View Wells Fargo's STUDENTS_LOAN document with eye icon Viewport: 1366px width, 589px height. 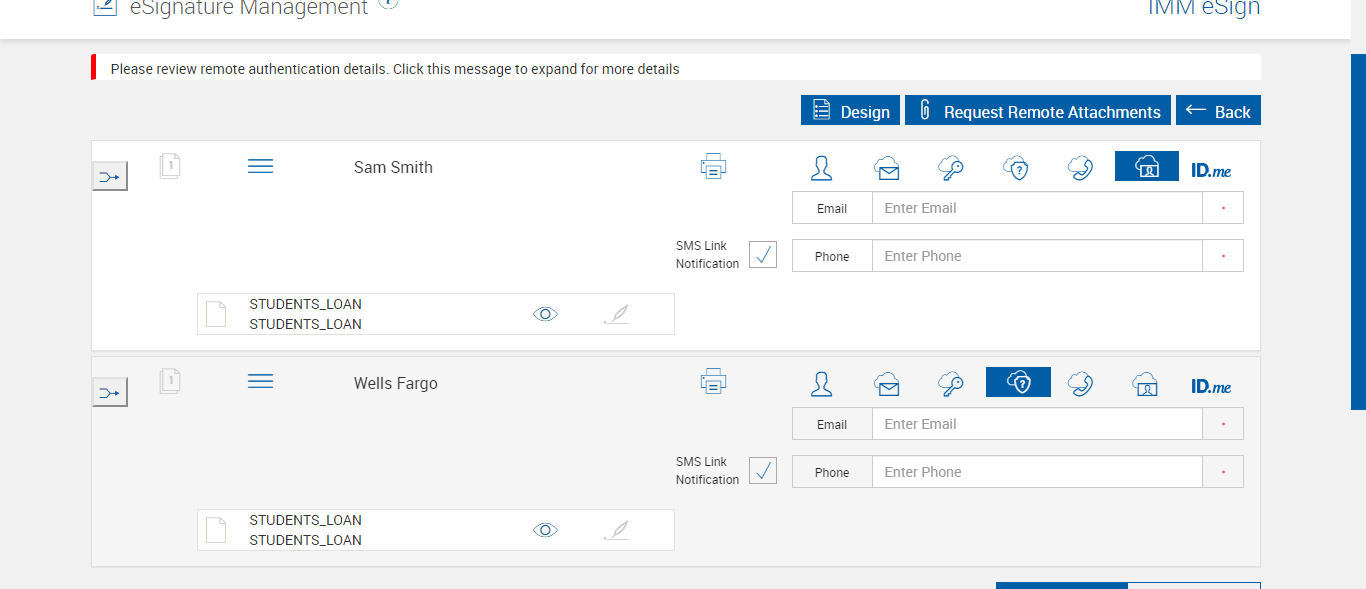point(545,530)
